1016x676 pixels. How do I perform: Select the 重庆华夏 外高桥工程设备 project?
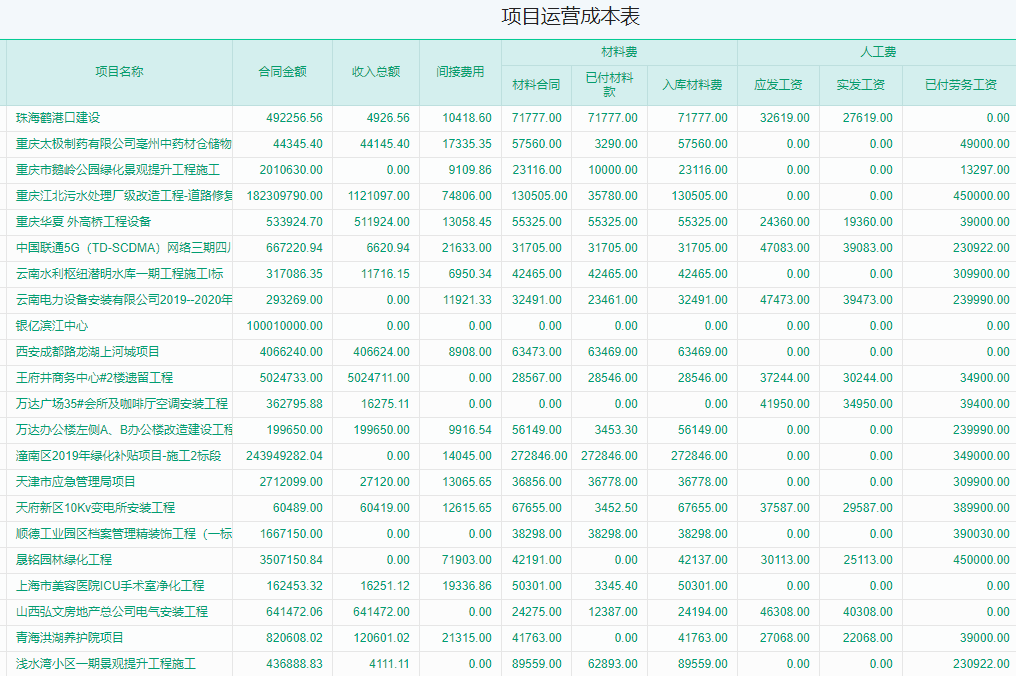(x=83, y=222)
